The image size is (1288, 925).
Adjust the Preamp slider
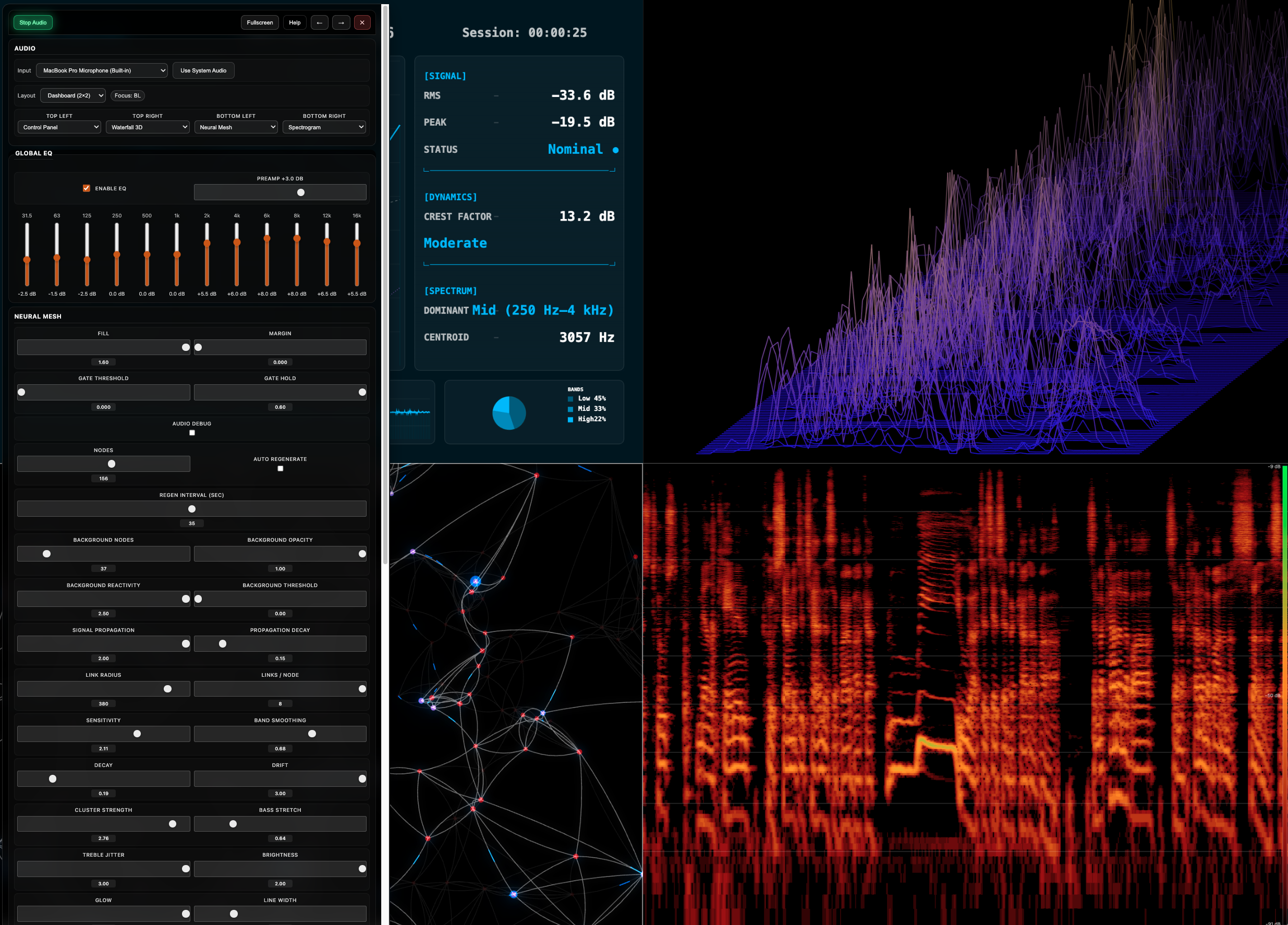click(x=301, y=192)
